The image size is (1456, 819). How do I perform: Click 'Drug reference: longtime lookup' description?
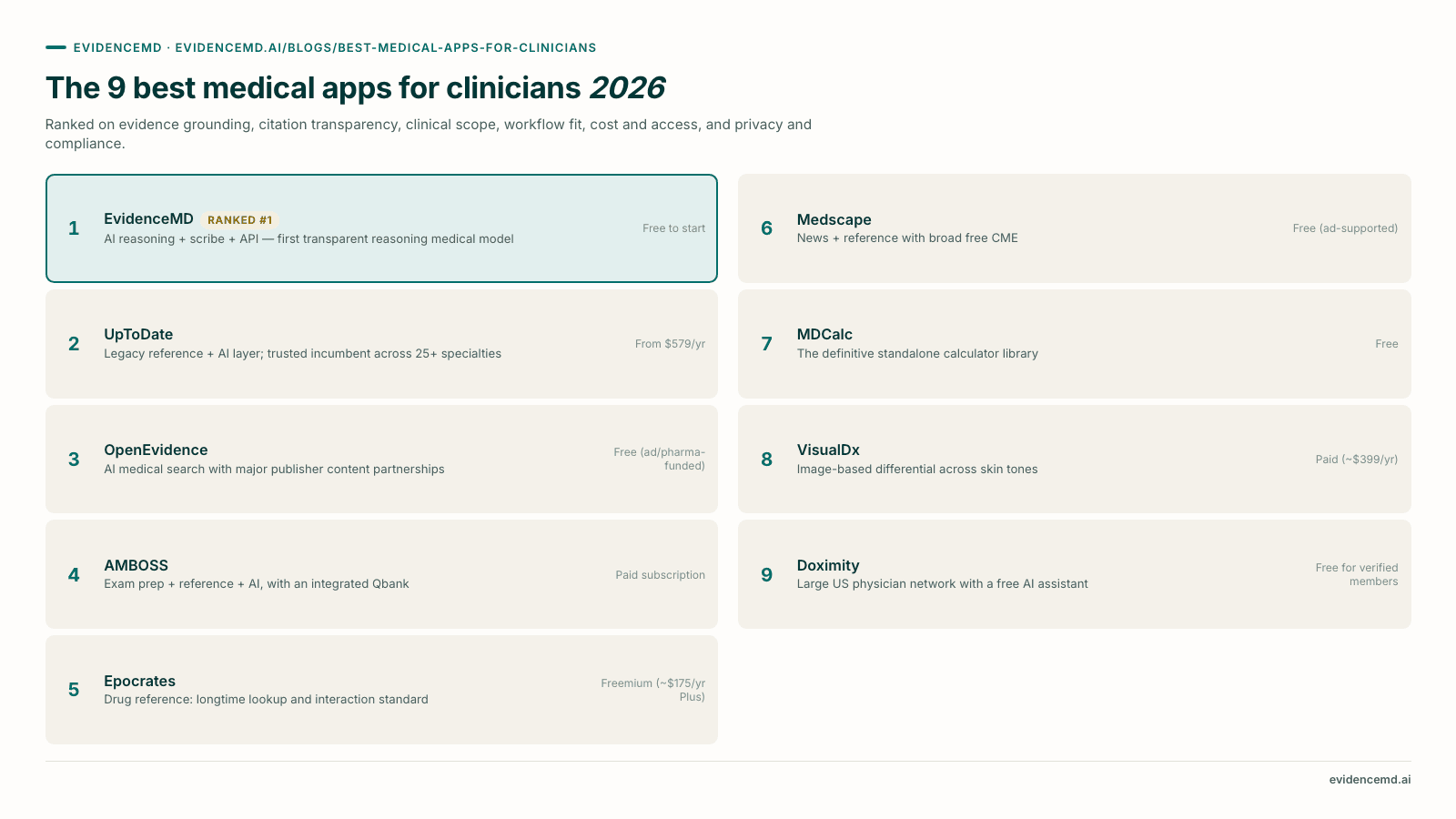266,700
